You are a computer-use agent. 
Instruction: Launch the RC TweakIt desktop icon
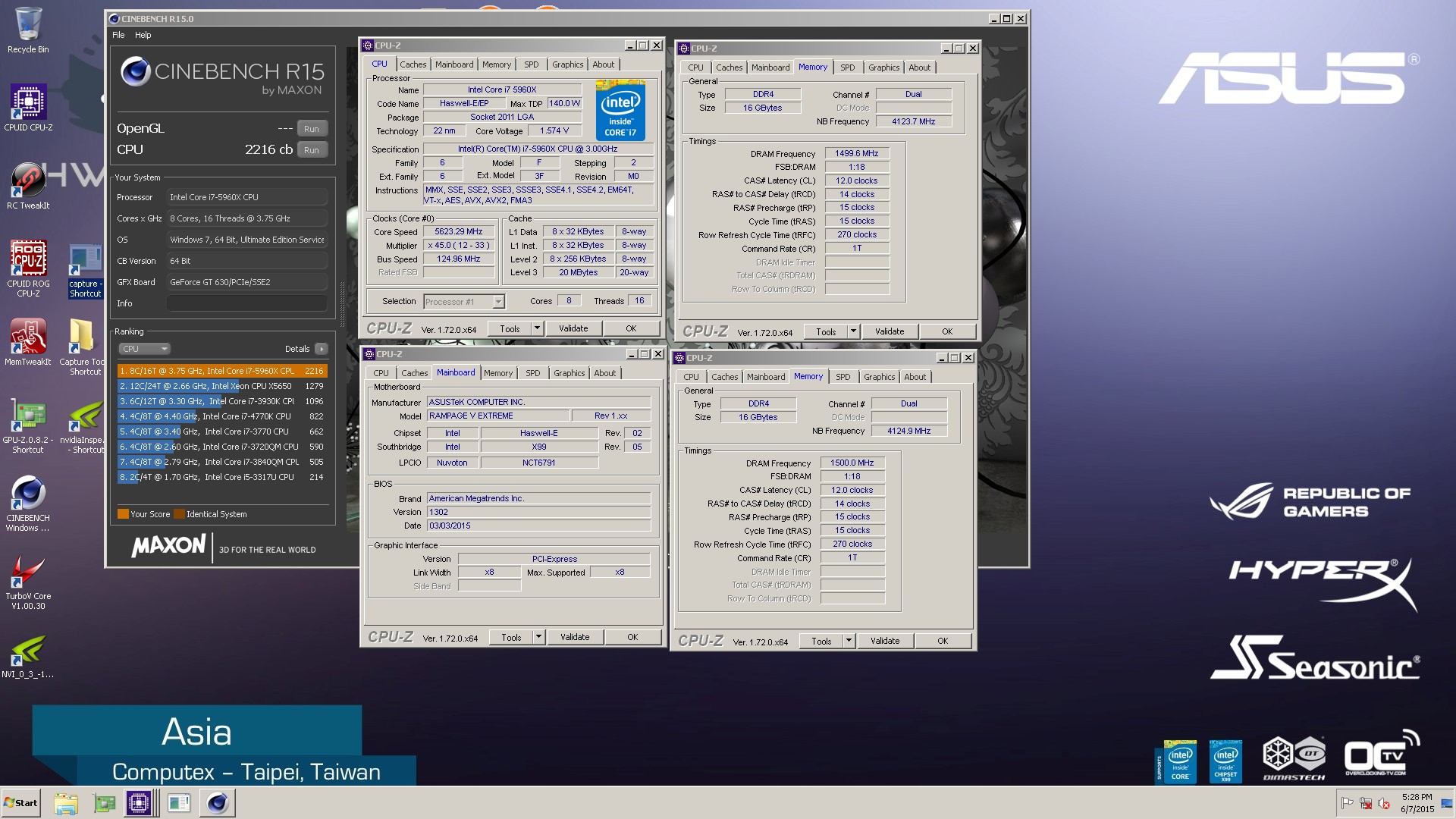point(28,186)
